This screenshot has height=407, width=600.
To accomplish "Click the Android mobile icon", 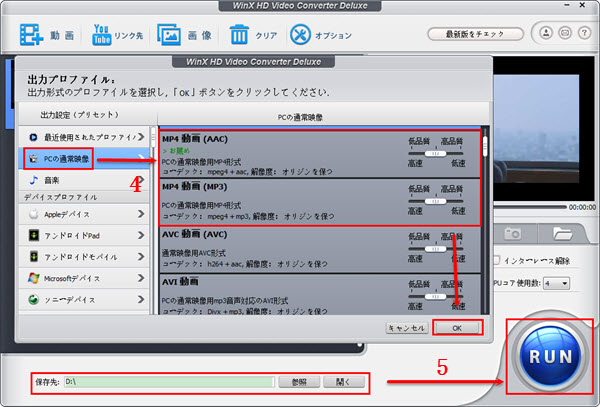I will 34,256.
